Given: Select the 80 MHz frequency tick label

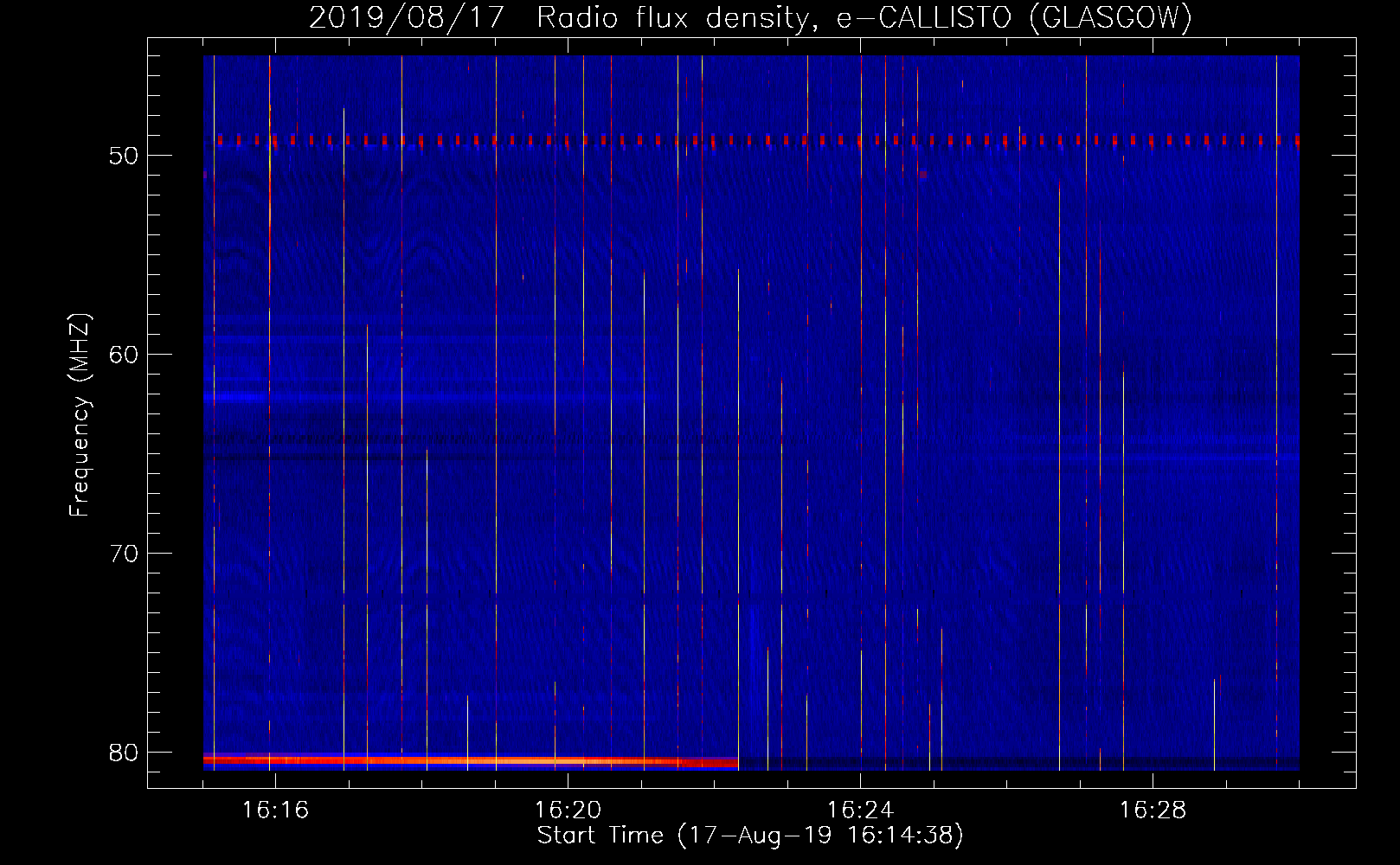Looking at the screenshot, I should (124, 753).
